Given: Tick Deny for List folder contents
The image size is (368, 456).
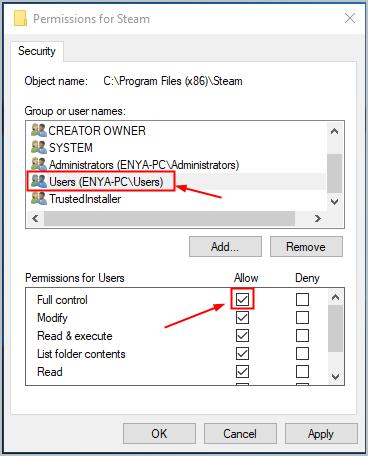Looking at the screenshot, I should 302,353.
